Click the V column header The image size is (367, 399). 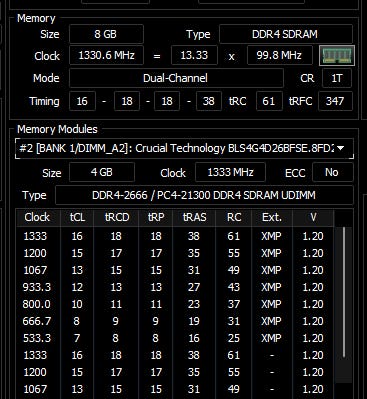[x=313, y=217]
